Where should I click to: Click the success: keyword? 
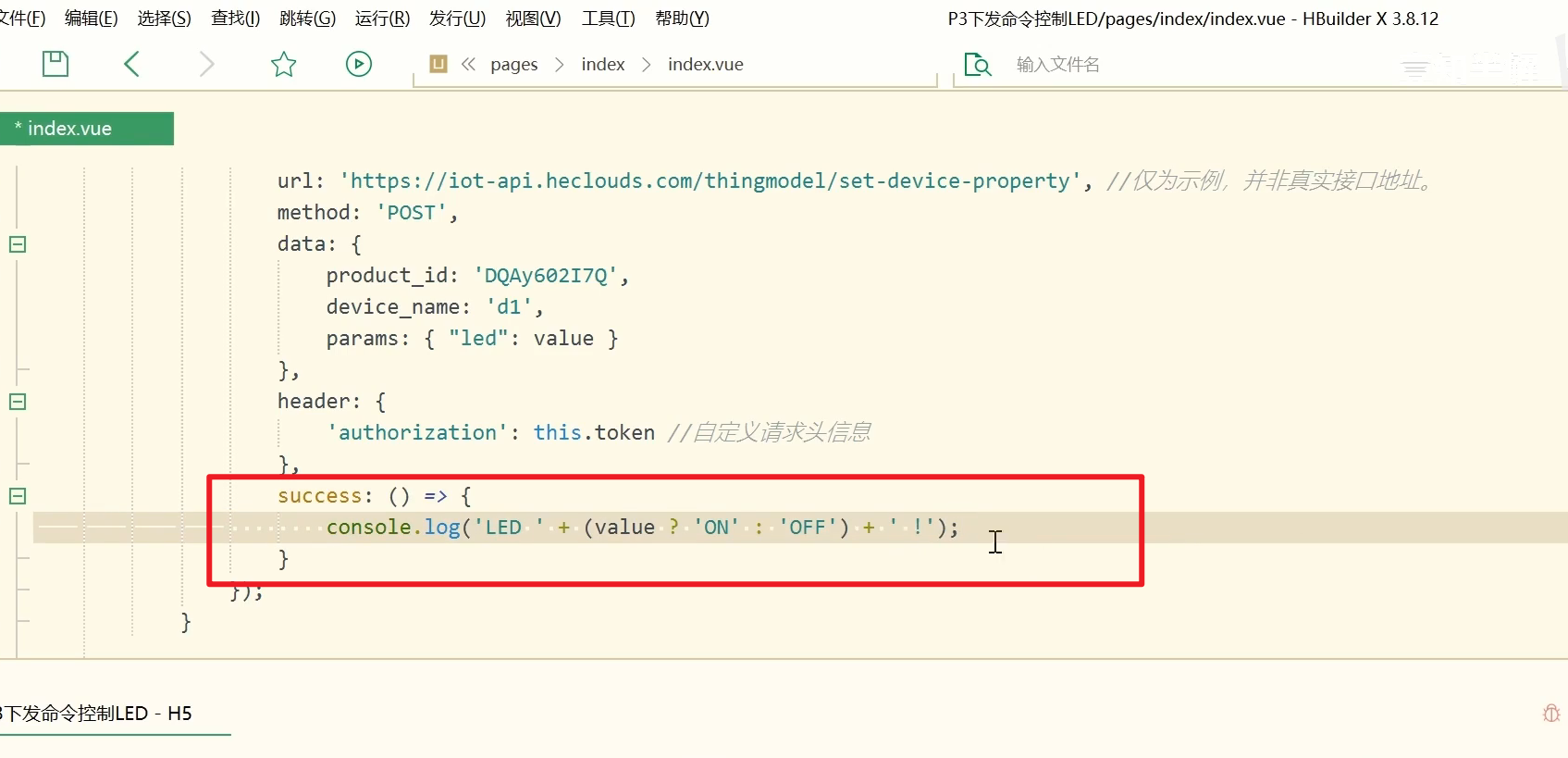(325, 496)
